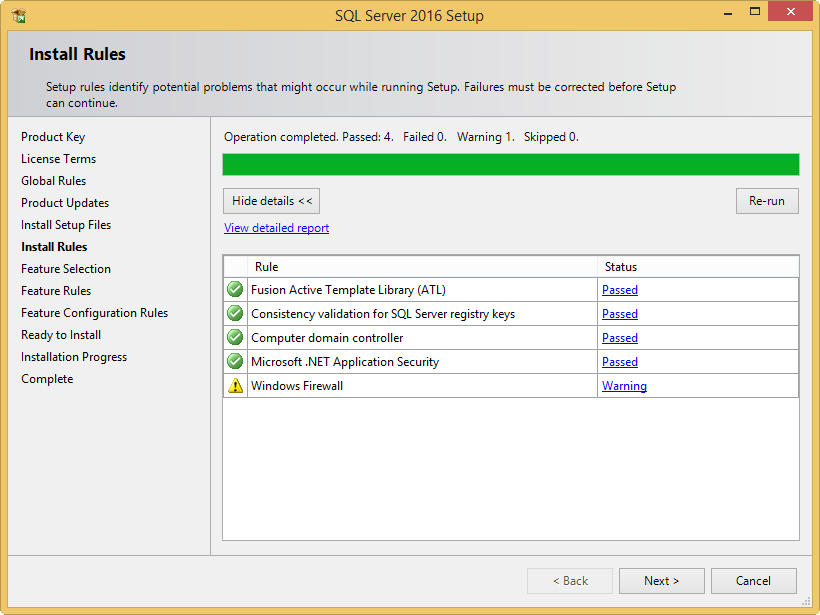This screenshot has width=820, height=615.
Task: Open the Warning status for Windows Firewall
Action: pyautogui.click(x=624, y=386)
